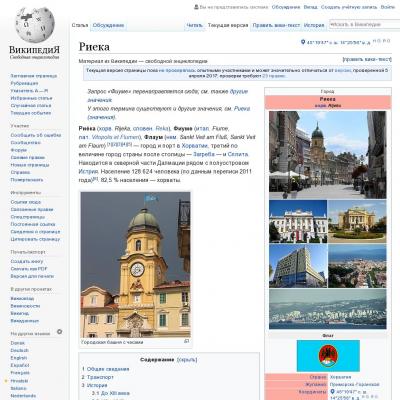Jump to the 'Транспорт' contents entry
This screenshot has width=400, height=400.
point(100,377)
